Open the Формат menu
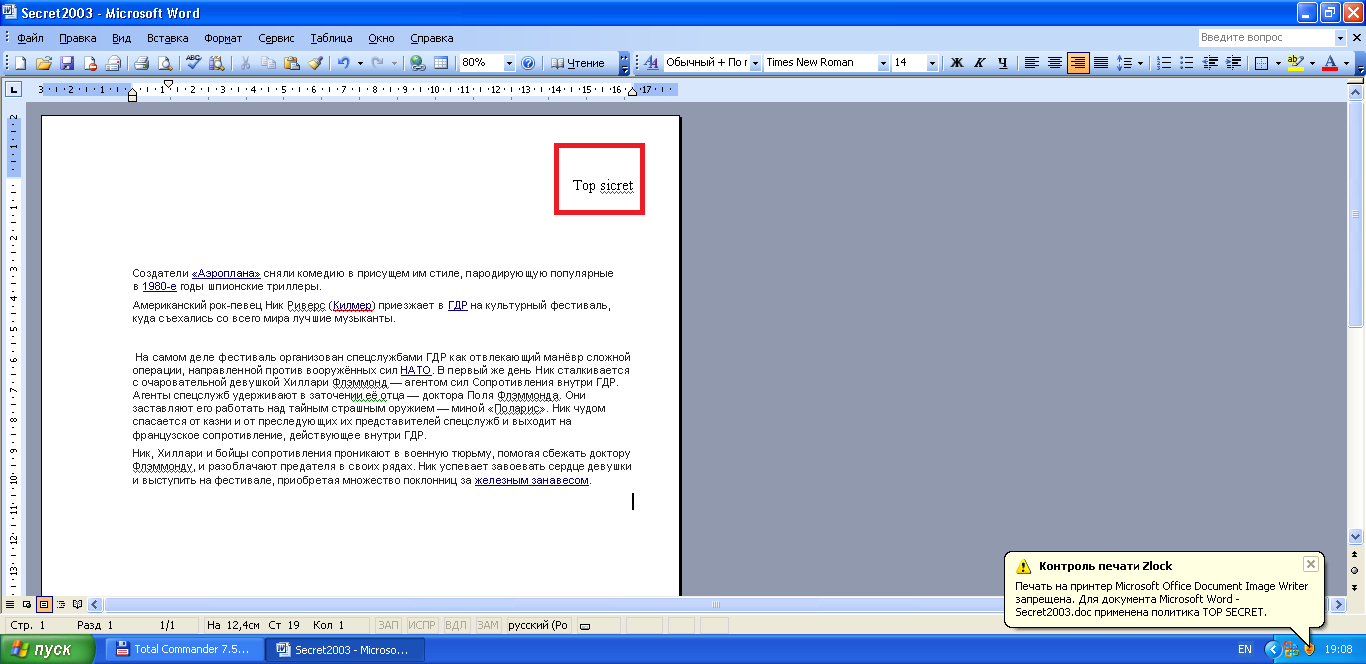Viewport: 1366px width, 664px height. [222, 38]
